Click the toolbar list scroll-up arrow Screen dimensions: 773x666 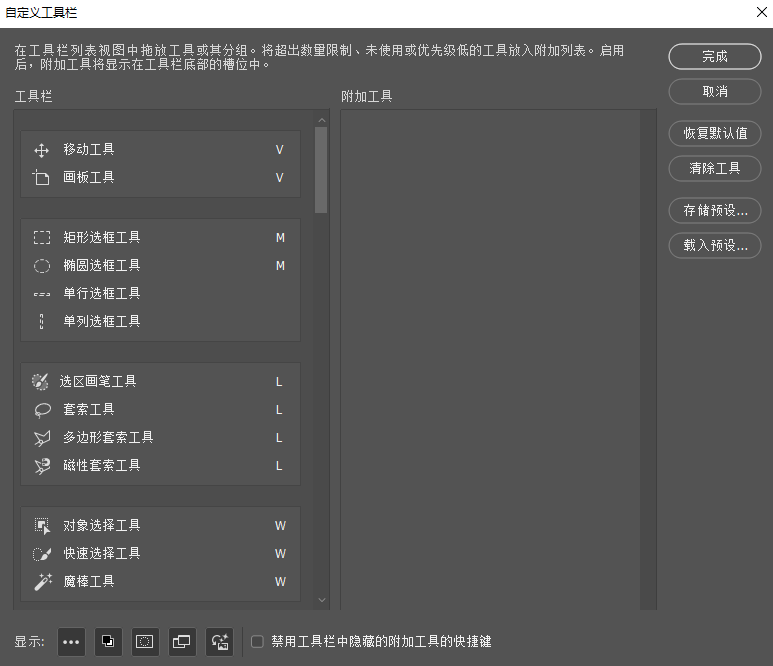tap(322, 120)
